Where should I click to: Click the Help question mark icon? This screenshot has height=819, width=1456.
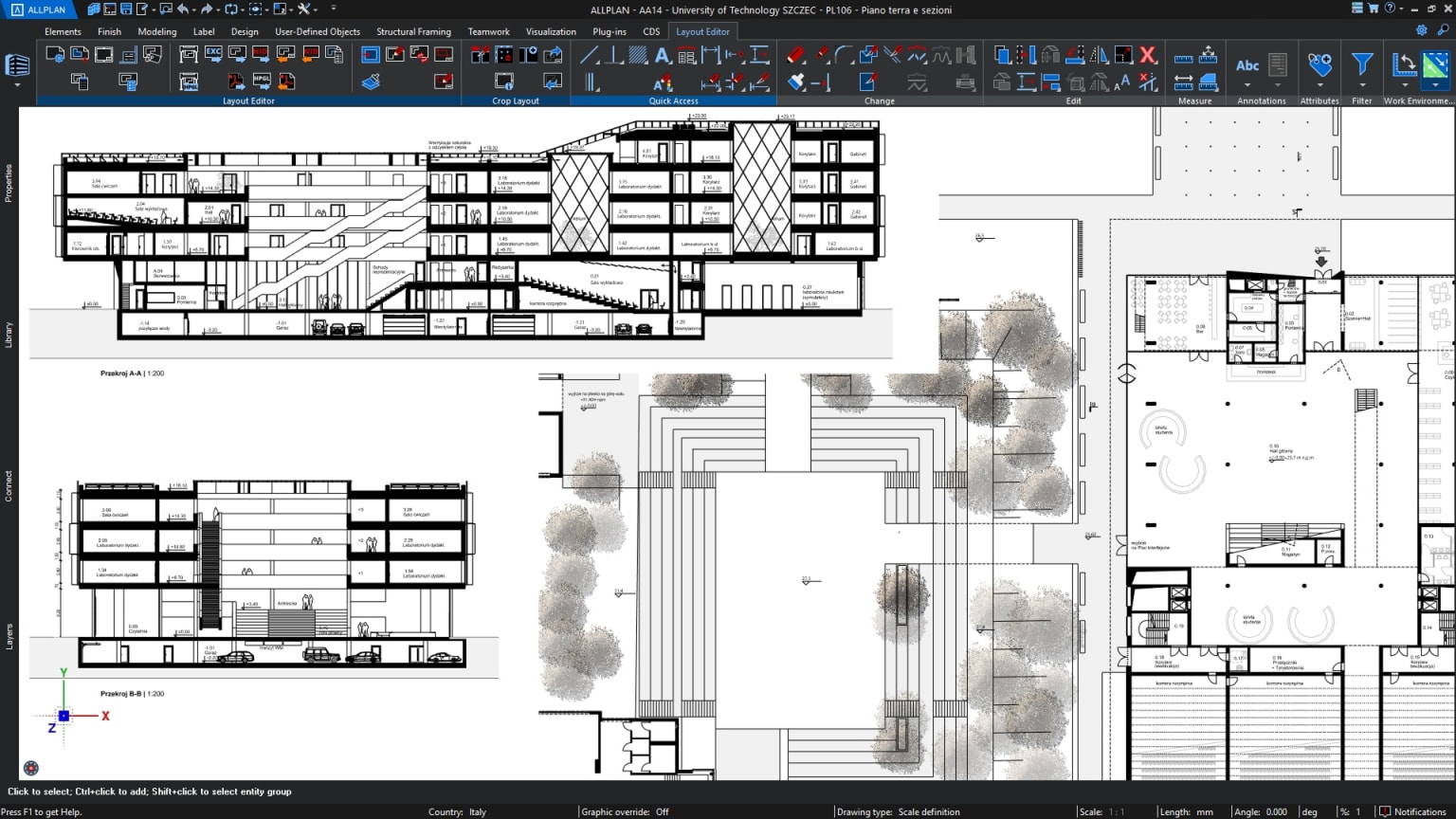coord(1390,9)
